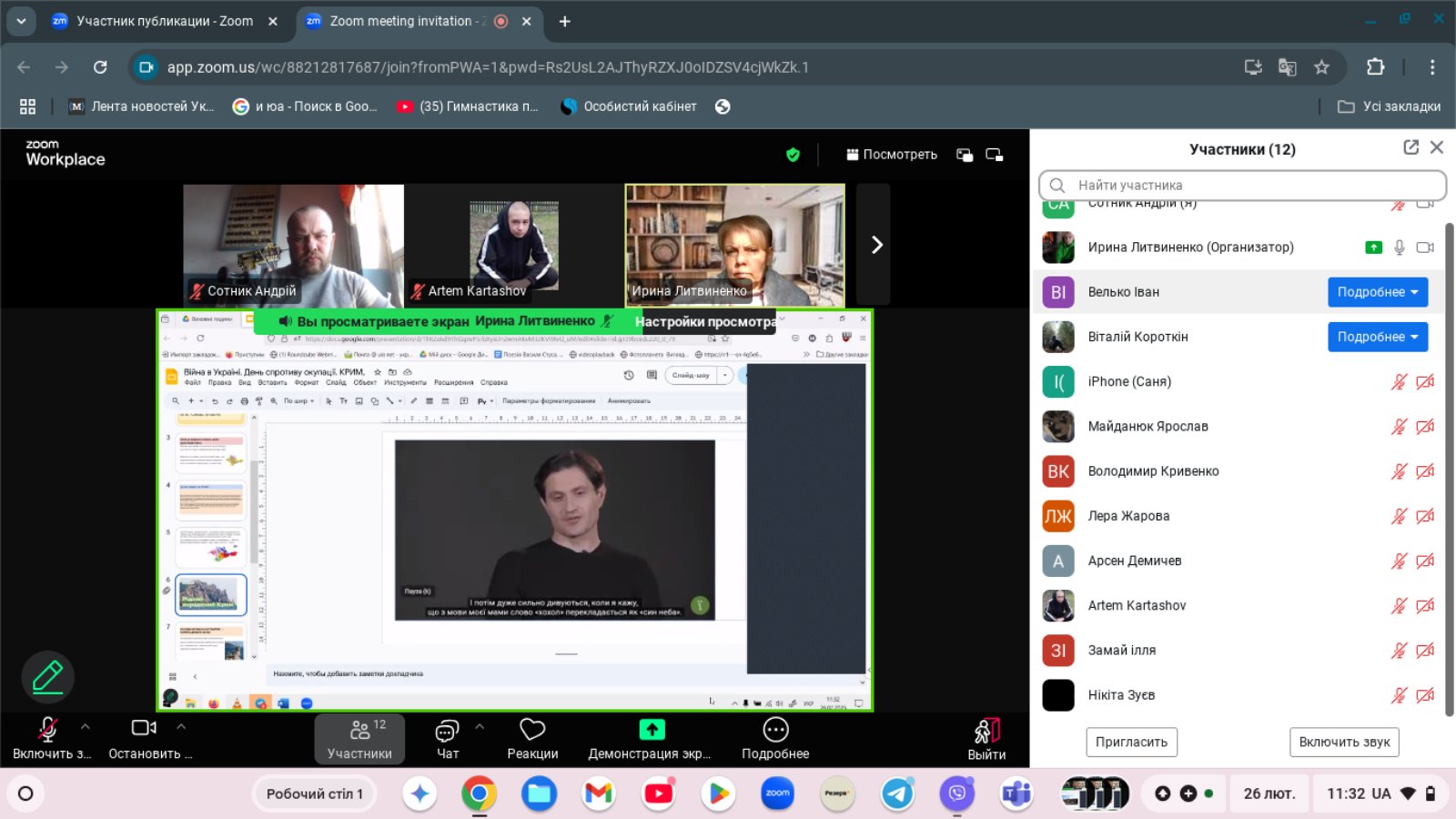Click Включить звук button in participants panel

[x=1344, y=742]
